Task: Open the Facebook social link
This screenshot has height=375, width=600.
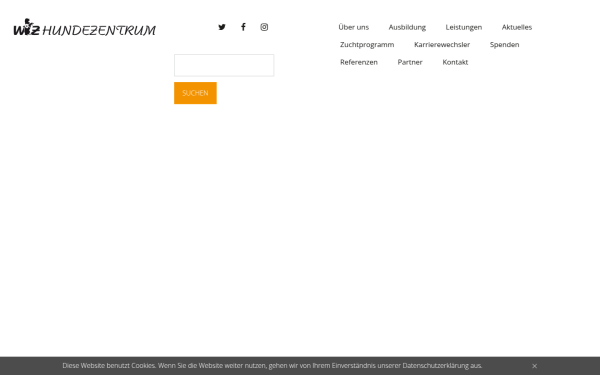Action: click(x=243, y=27)
